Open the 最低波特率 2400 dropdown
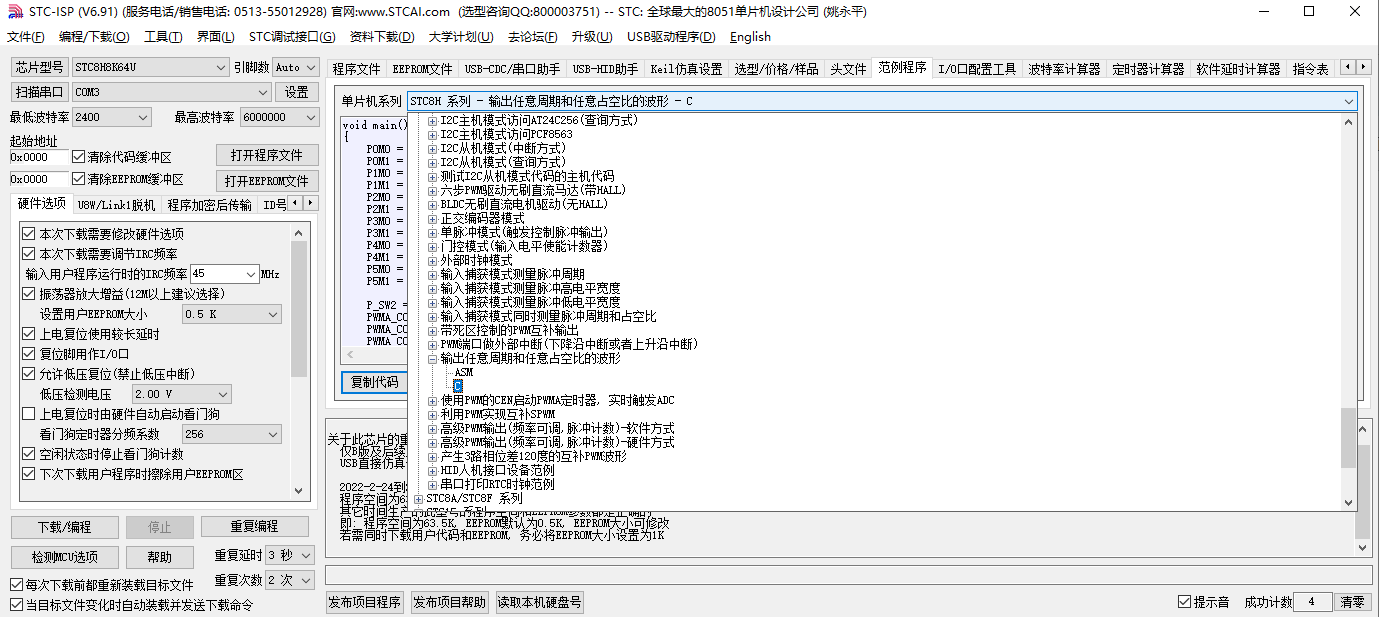This screenshot has height=617, width=1379. coord(112,117)
